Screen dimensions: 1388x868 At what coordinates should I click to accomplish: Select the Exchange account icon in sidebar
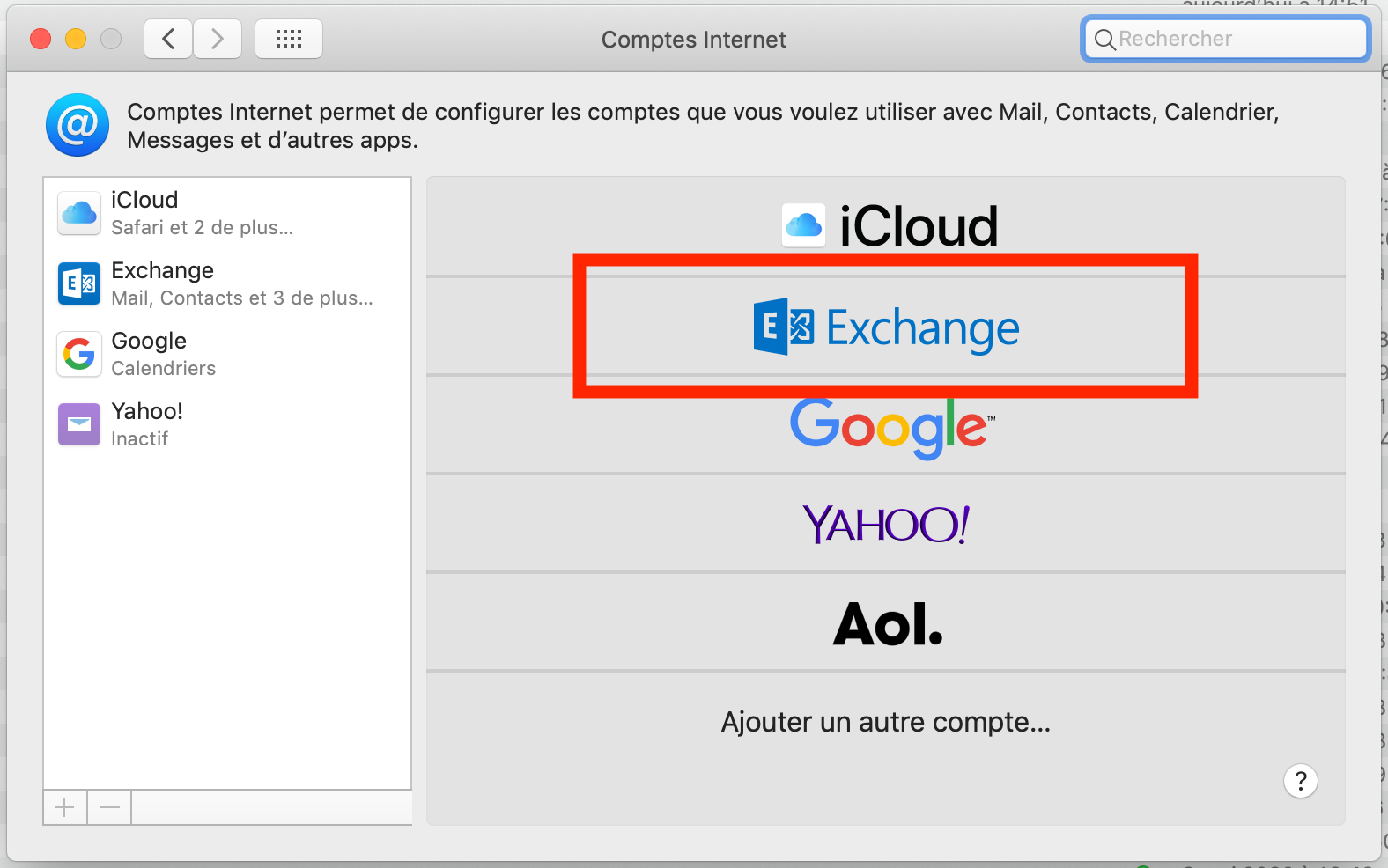click(79, 283)
